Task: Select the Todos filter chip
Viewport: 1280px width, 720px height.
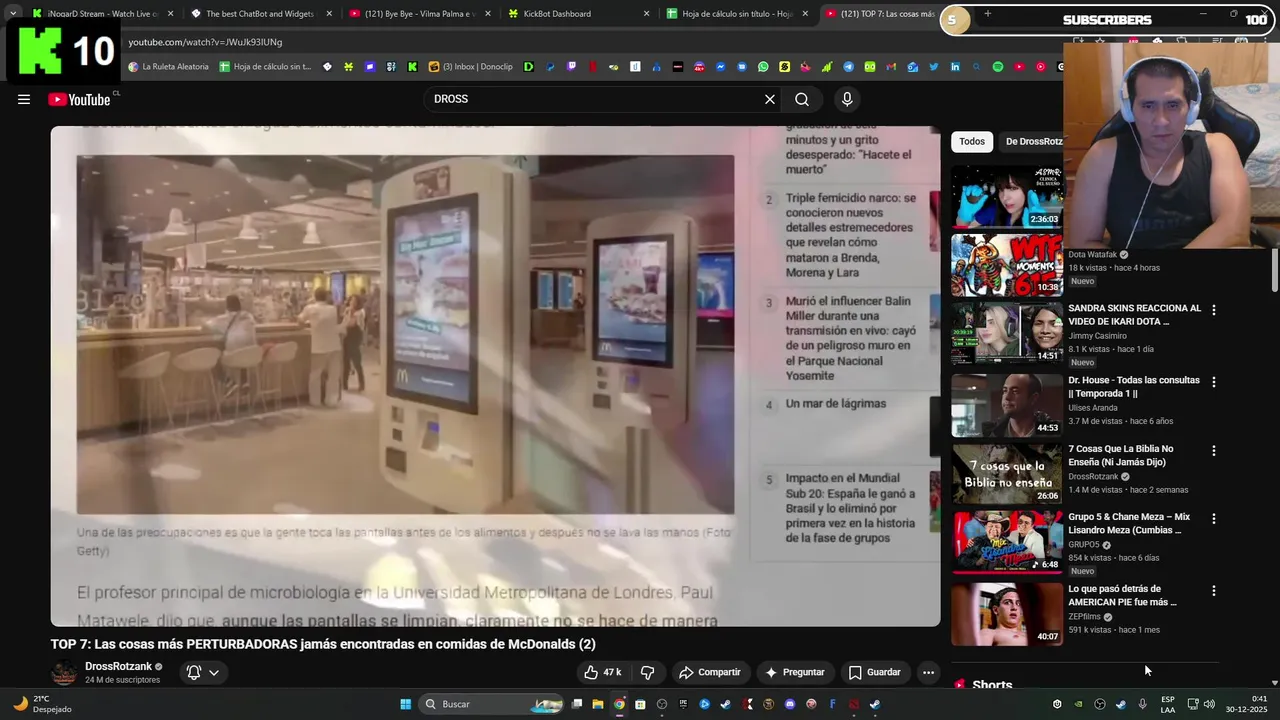Action: (x=972, y=141)
